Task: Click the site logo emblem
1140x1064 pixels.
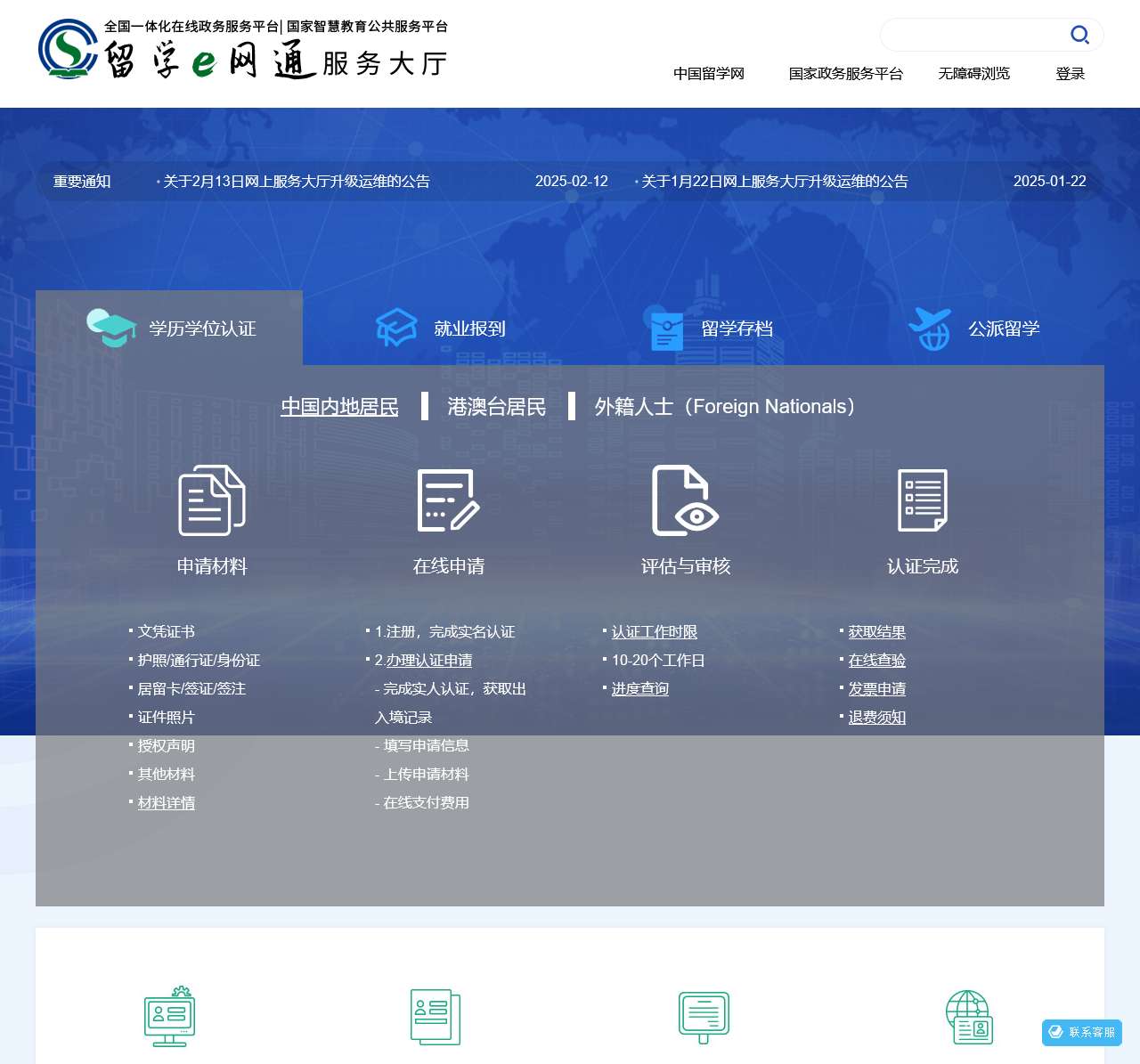Action: 68,50
